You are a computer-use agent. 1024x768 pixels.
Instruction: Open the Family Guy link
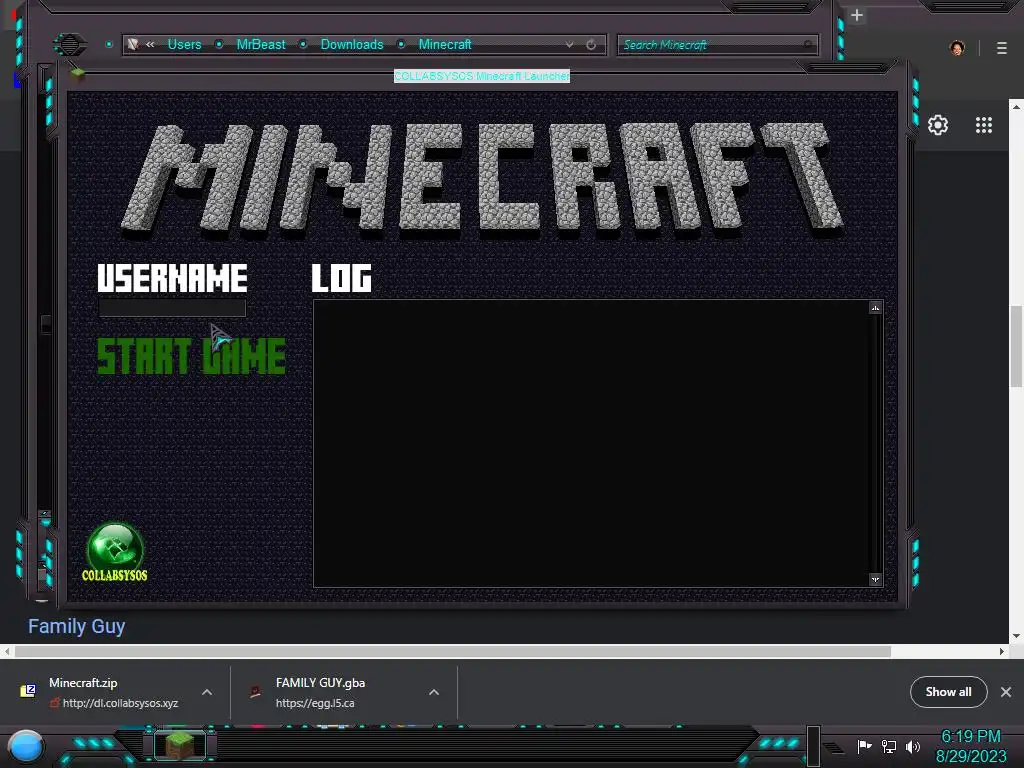[76, 626]
